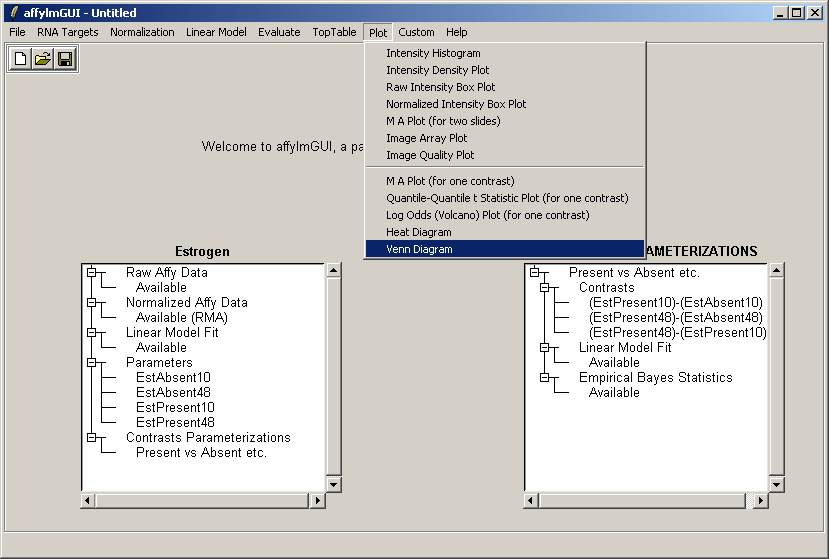Click the New file toolbar icon
This screenshot has height=559, width=829.
(x=21, y=60)
